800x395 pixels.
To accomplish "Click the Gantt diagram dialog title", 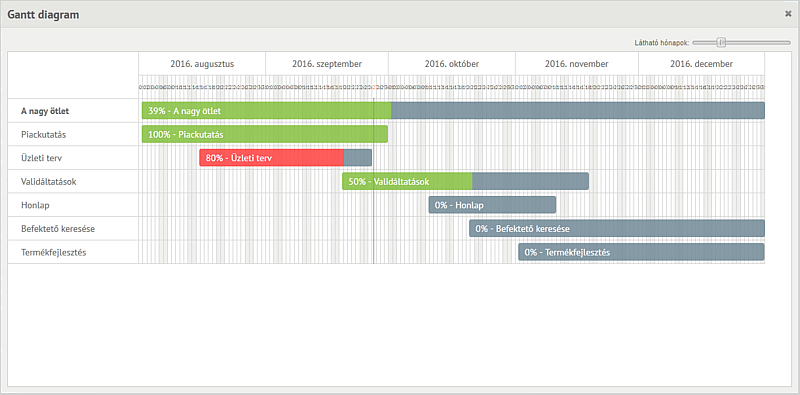I will pos(43,15).
